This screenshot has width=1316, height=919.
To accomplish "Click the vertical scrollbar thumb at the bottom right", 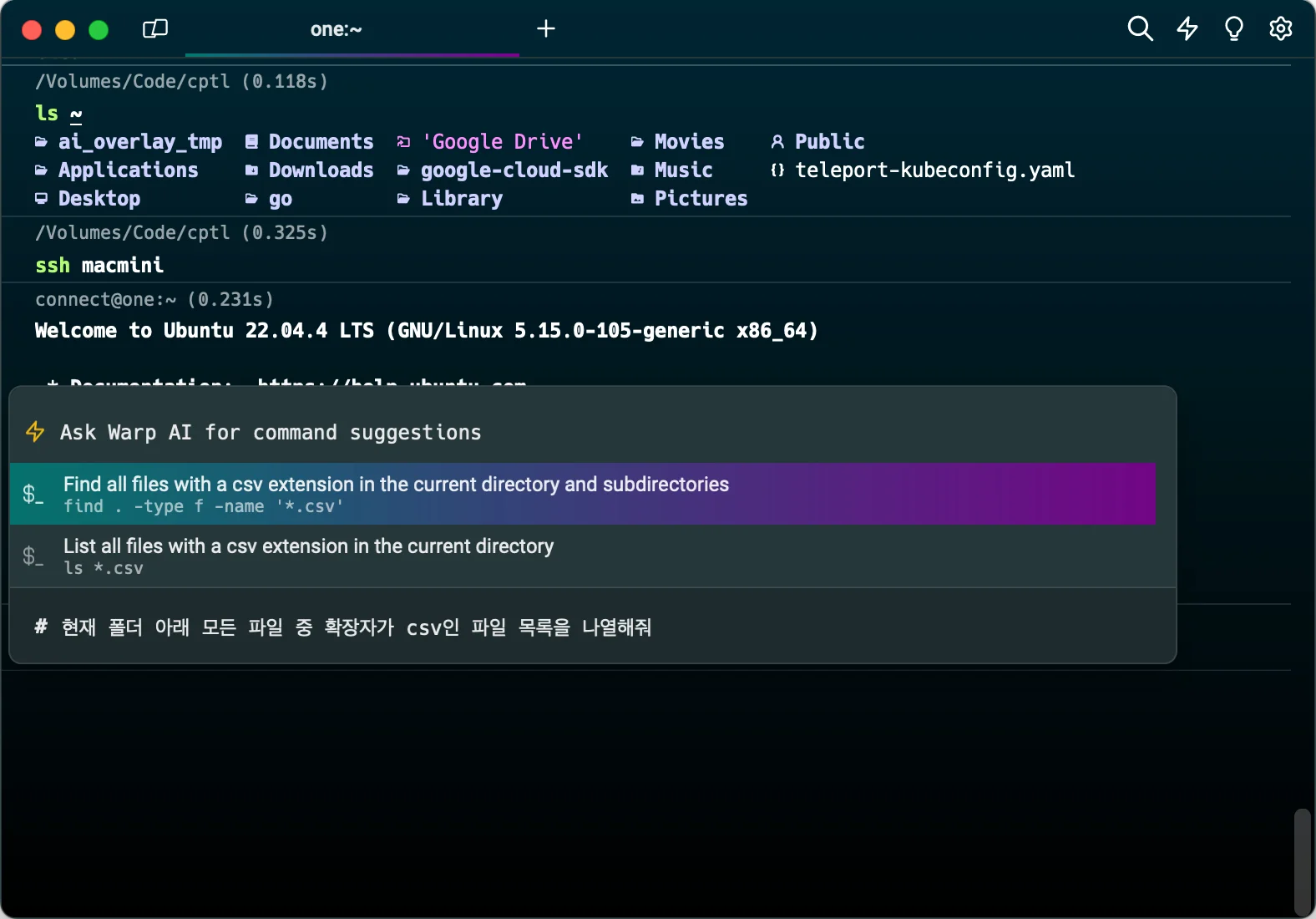I will point(1302,861).
